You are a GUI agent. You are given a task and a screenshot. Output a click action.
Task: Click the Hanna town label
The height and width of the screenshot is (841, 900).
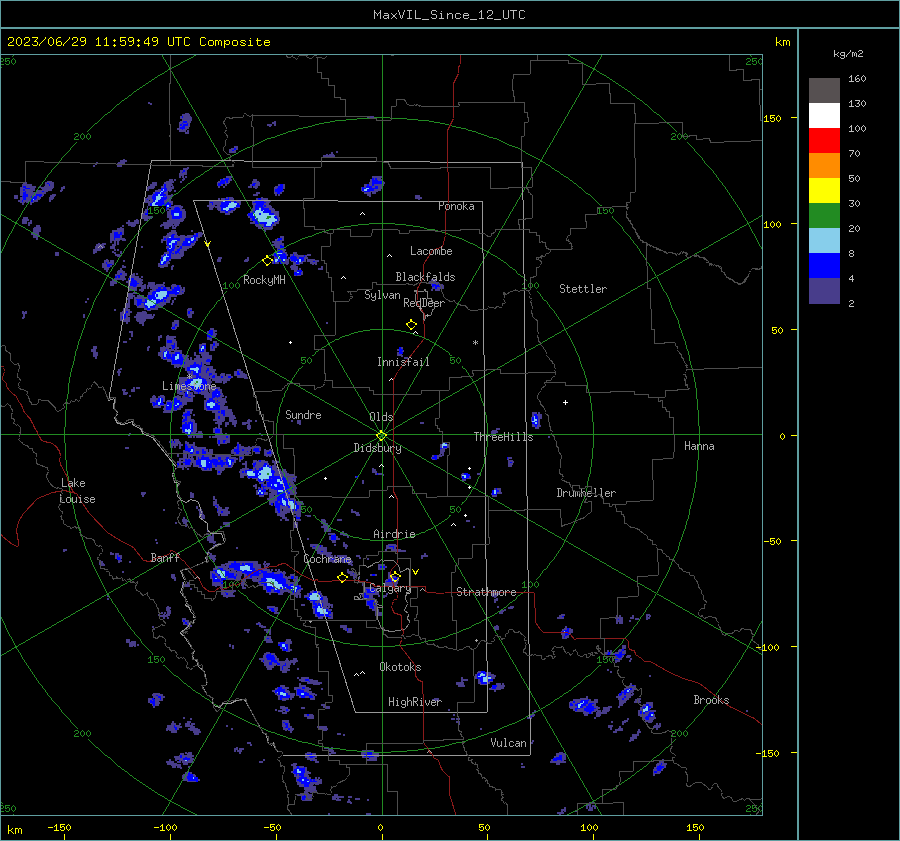tap(699, 446)
